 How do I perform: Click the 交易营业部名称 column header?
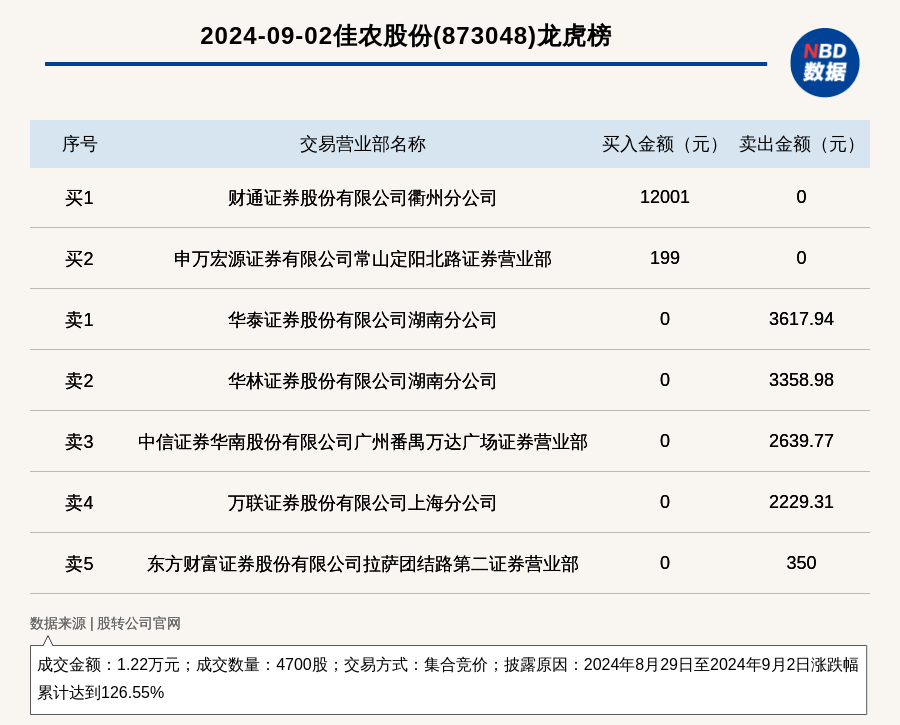[362, 144]
